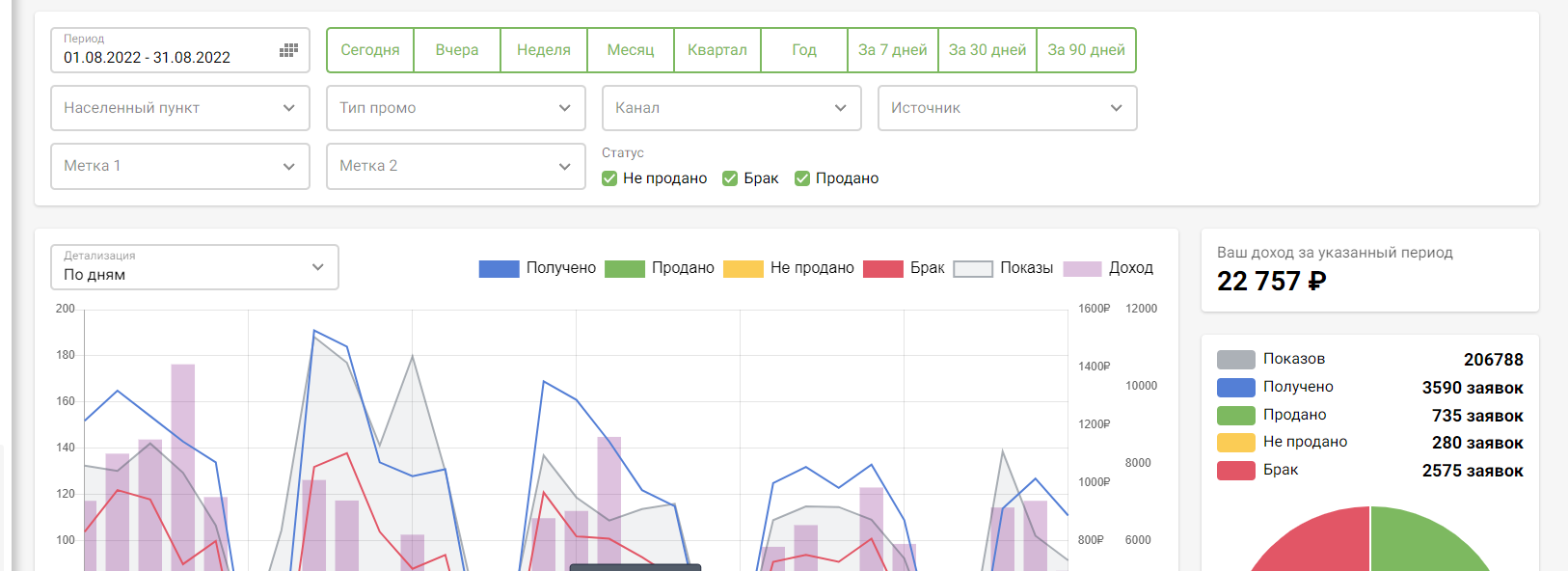
Task: Click the green Продано swatch in summary
Action: coord(1236,416)
